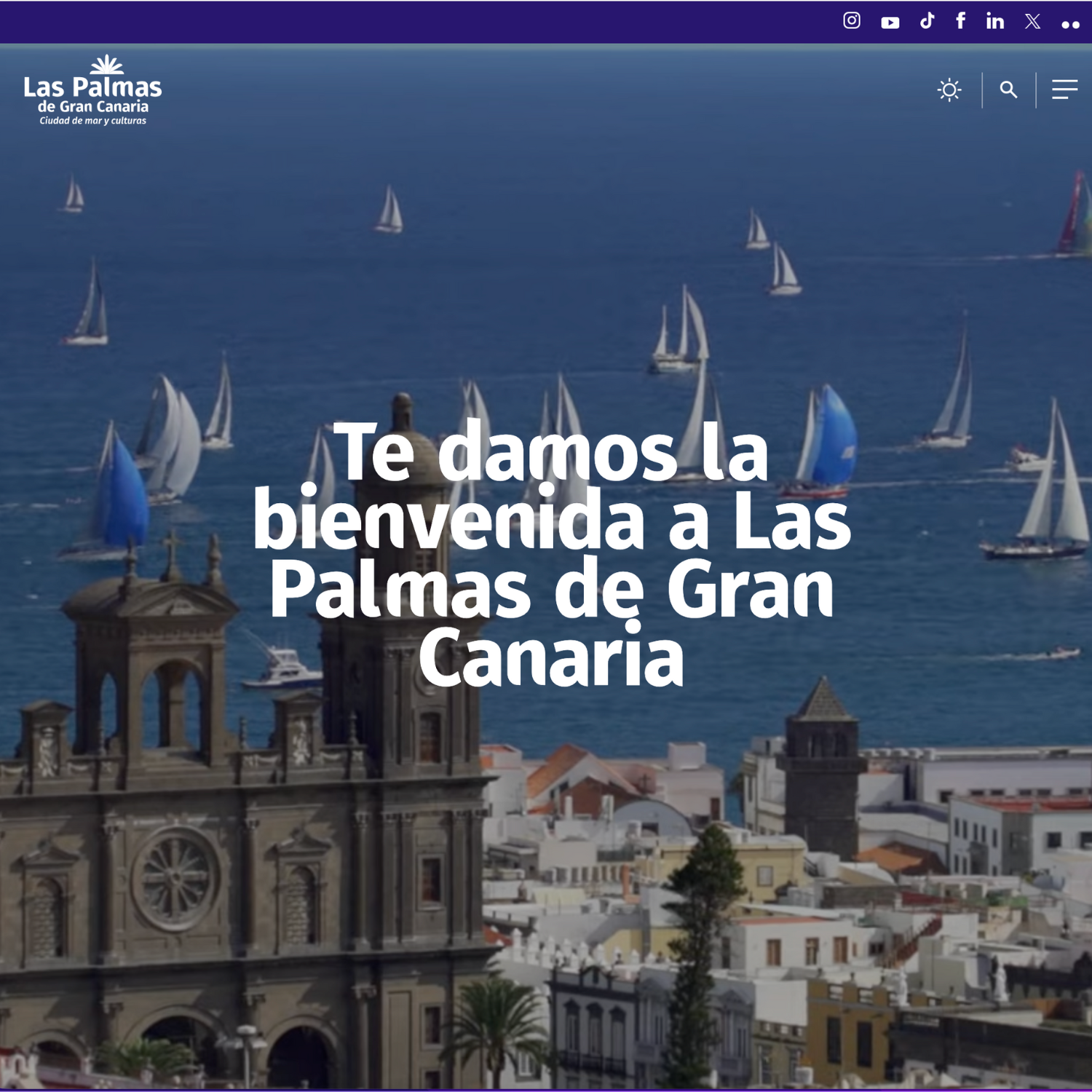Click the 'Te damos la bienvenida' headline
Screen dimensions: 1092x1092
tap(552, 553)
